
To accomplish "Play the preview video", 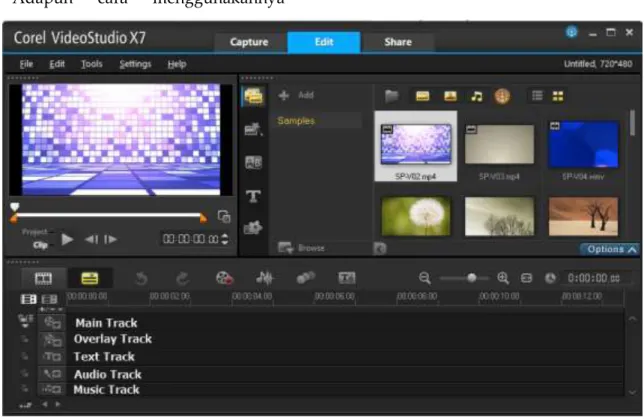I will pos(67,239).
